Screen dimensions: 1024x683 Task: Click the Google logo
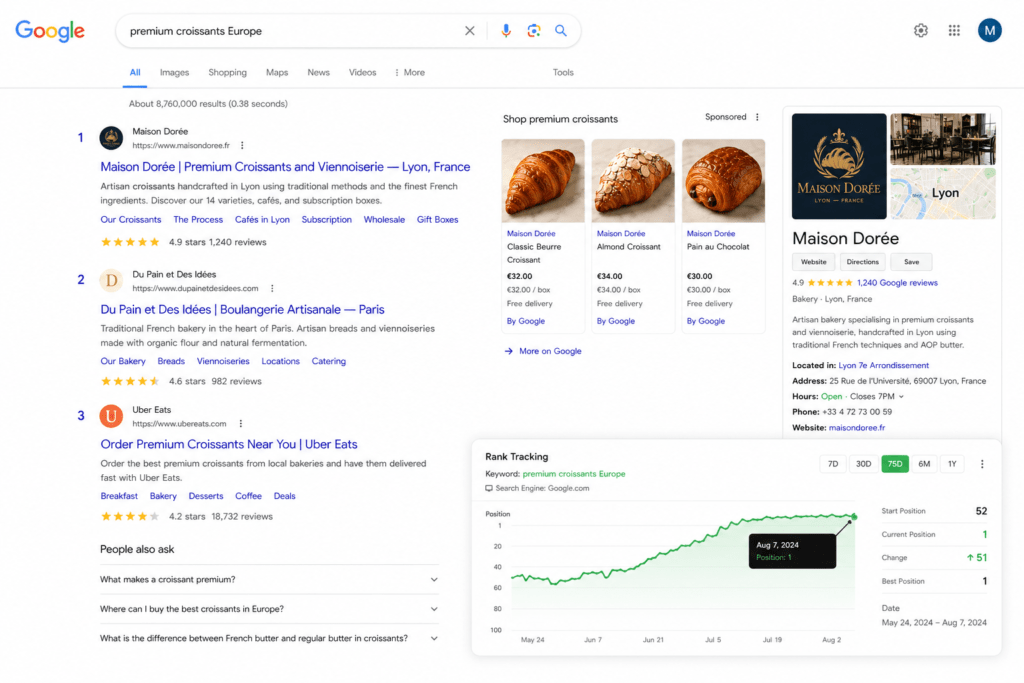[50, 31]
